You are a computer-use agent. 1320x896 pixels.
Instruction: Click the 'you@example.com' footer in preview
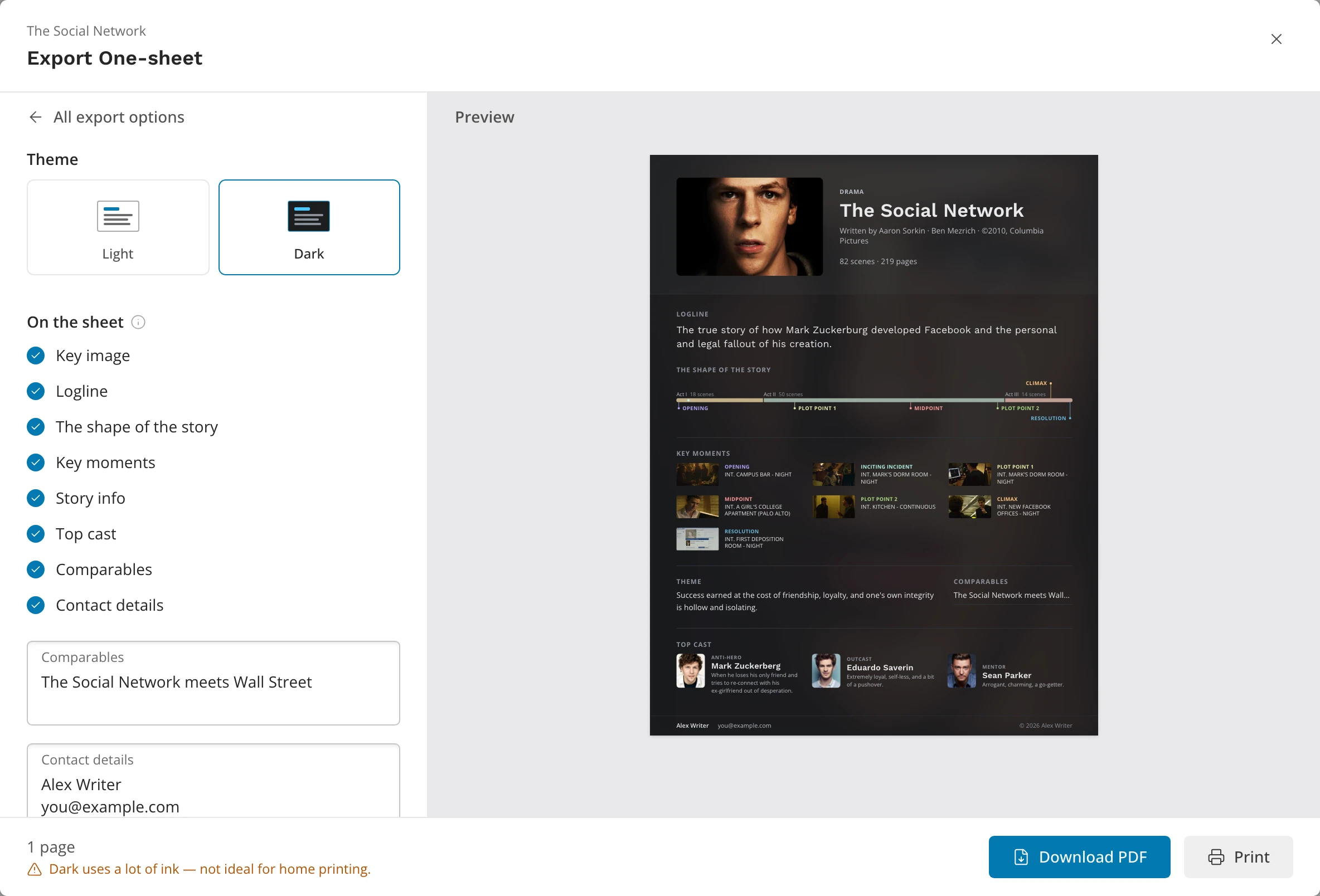point(744,725)
